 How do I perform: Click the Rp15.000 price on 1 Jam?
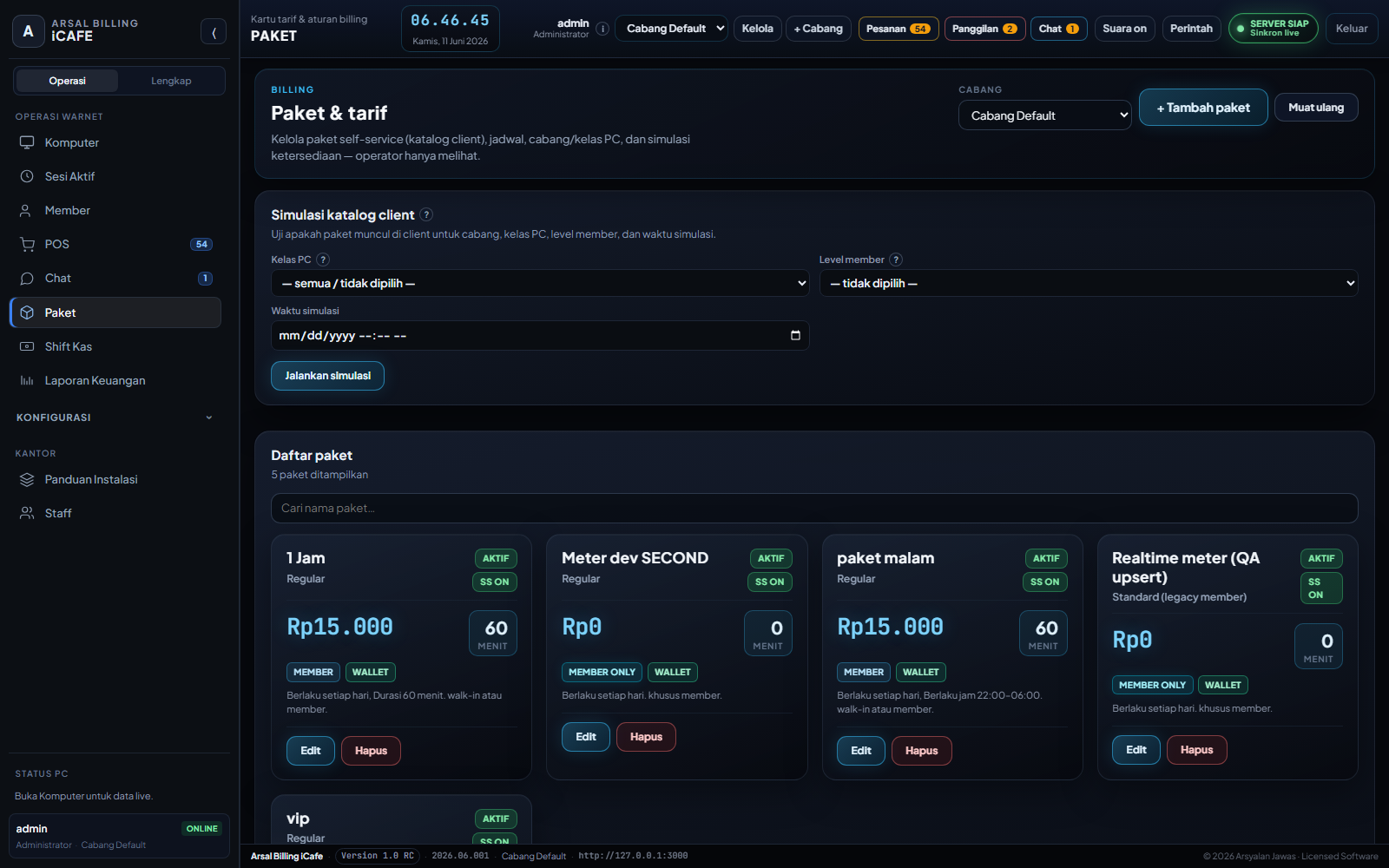point(340,627)
